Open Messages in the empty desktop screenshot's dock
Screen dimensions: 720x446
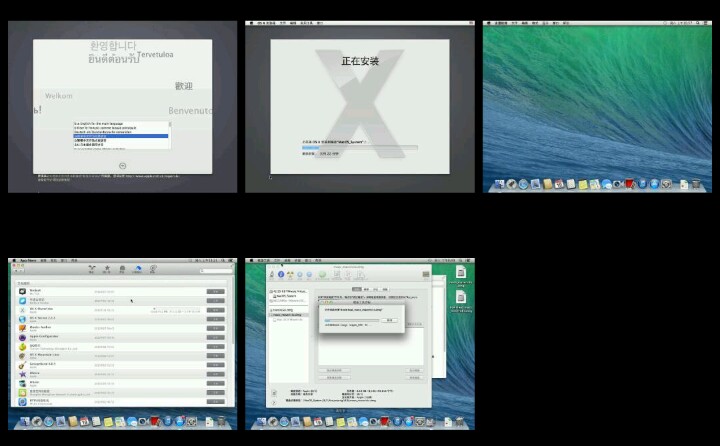click(x=607, y=185)
